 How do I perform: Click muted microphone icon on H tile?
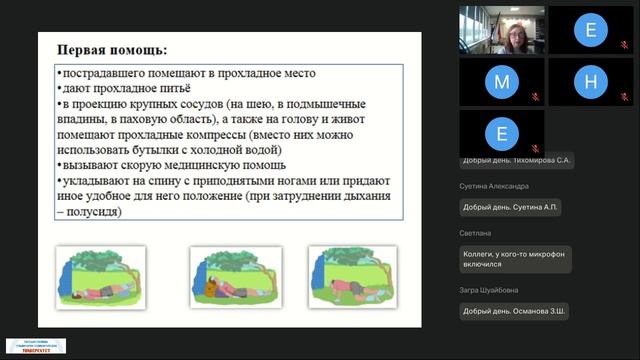tap(624, 97)
